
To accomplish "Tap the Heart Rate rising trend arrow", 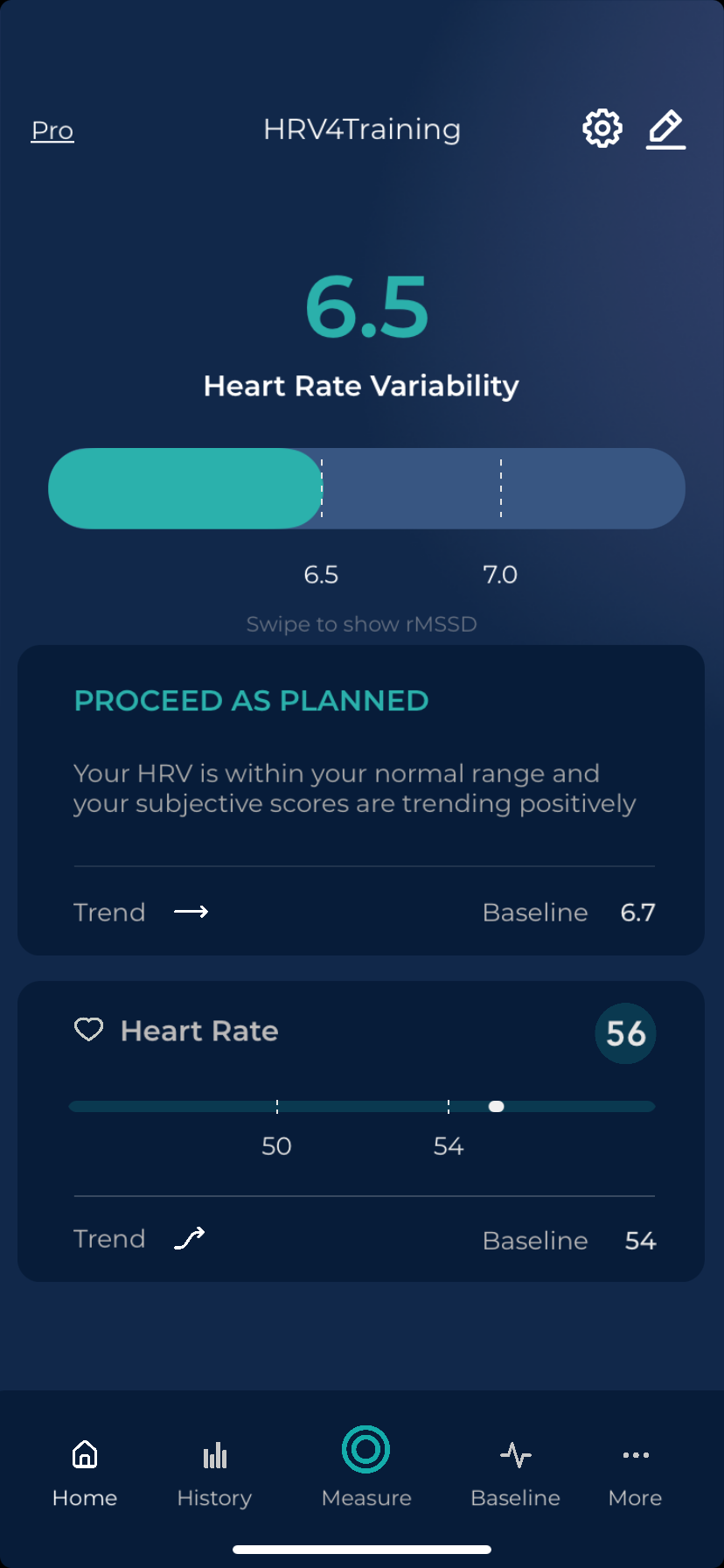I will [x=190, y=1238].
